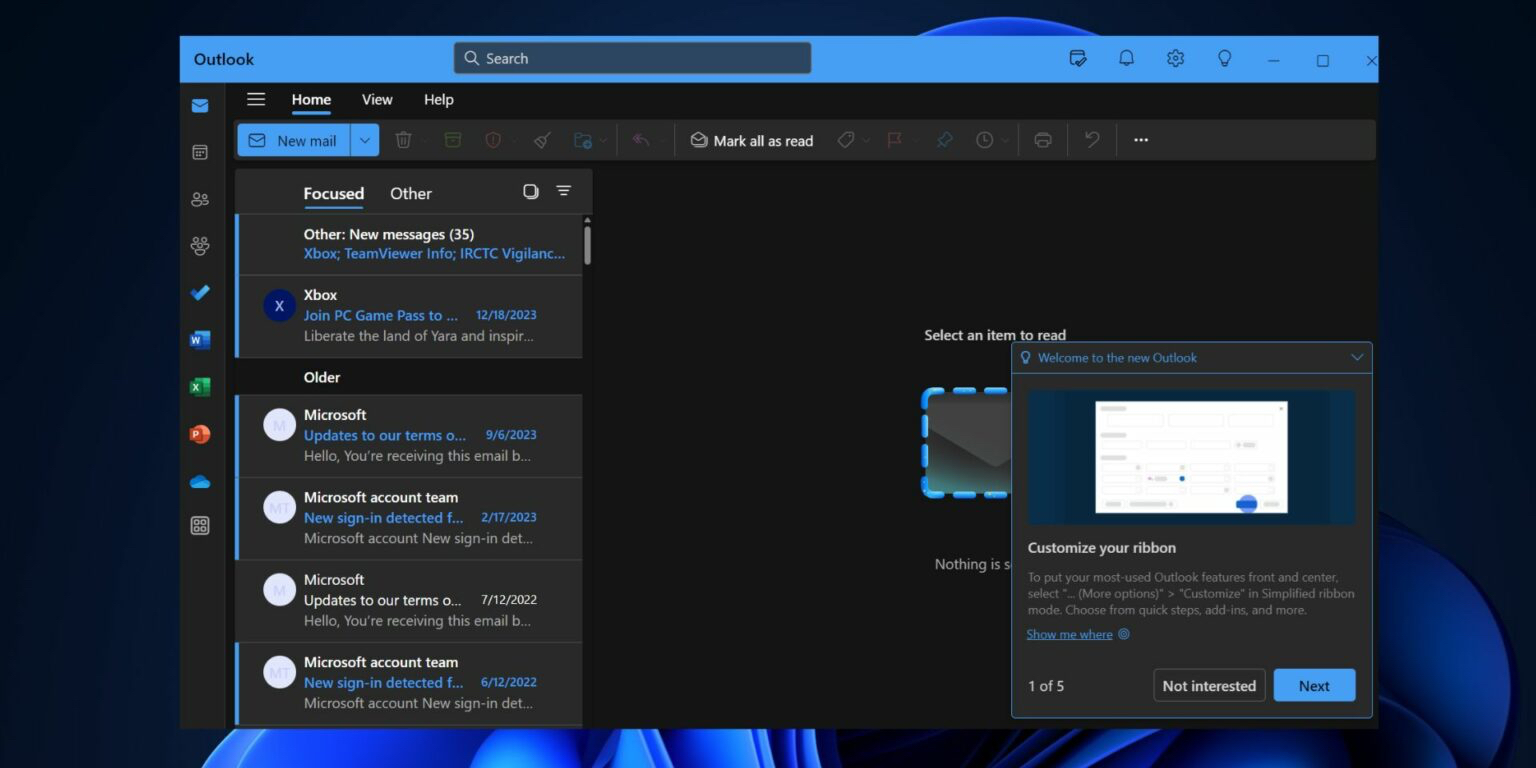Click the Archive icon in ribbon
The height and width of the screenshot is (768, 1536).
click(453, 141)
